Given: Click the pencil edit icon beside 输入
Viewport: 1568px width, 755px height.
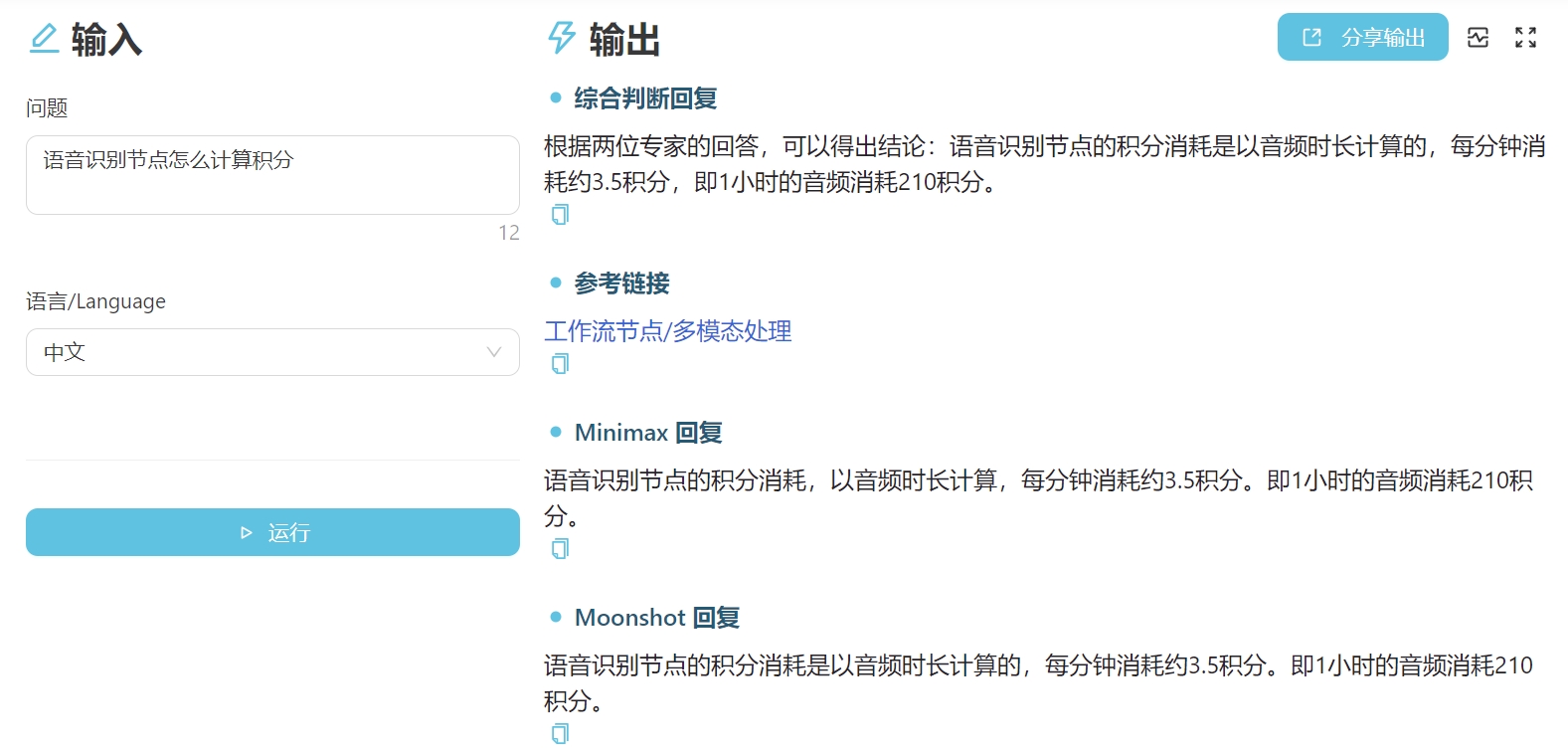Looking at the screenshot, I should [x=44, y=39].
